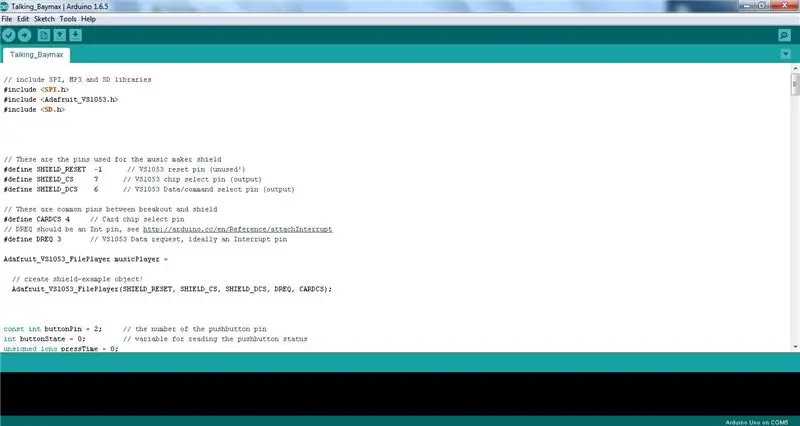Image resolution: width=800 pixels, height=426 pixels.
Task: Click the editor vertical scrollbar thumb
Action: (x=795, y=84)
